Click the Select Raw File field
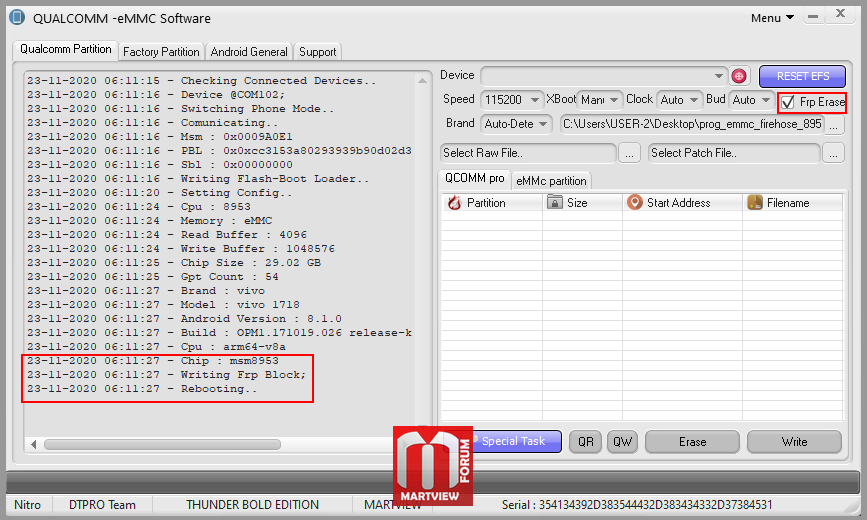This screenshot has width=867, height=520. tap(528, 153)
